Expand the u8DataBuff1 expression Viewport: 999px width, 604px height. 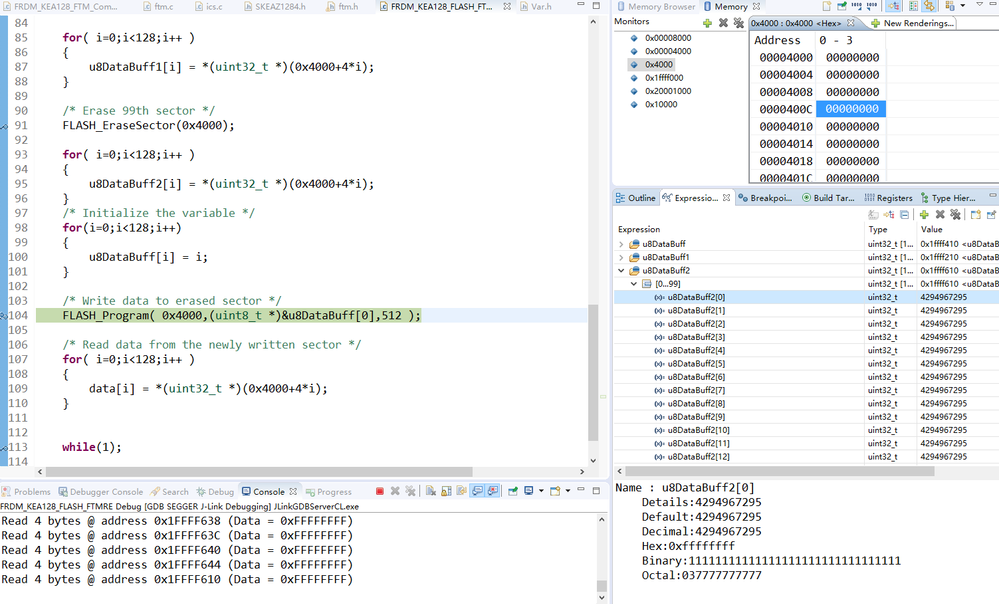point(621,257)
